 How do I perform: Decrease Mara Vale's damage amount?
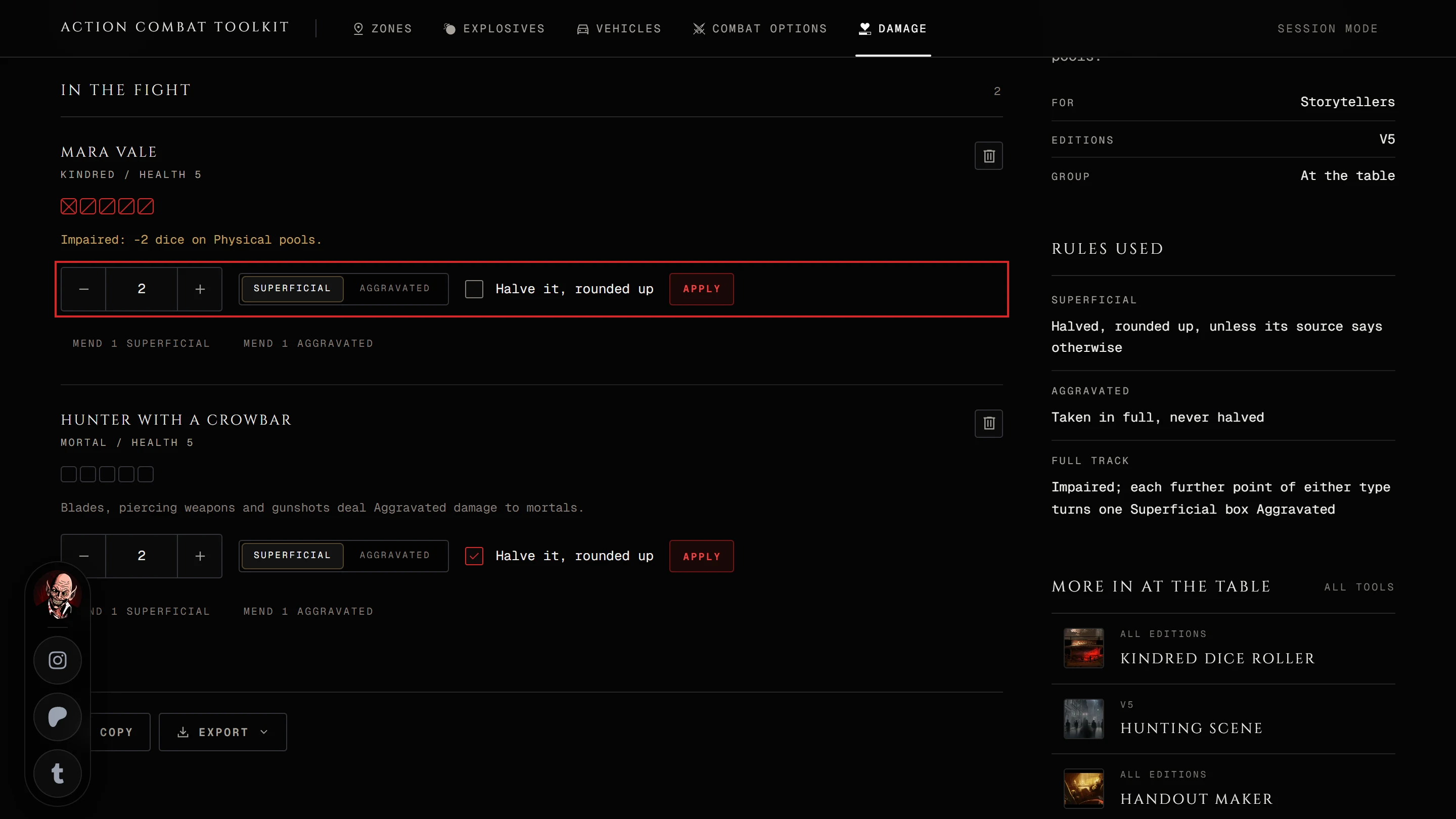(x=83, y=289)
